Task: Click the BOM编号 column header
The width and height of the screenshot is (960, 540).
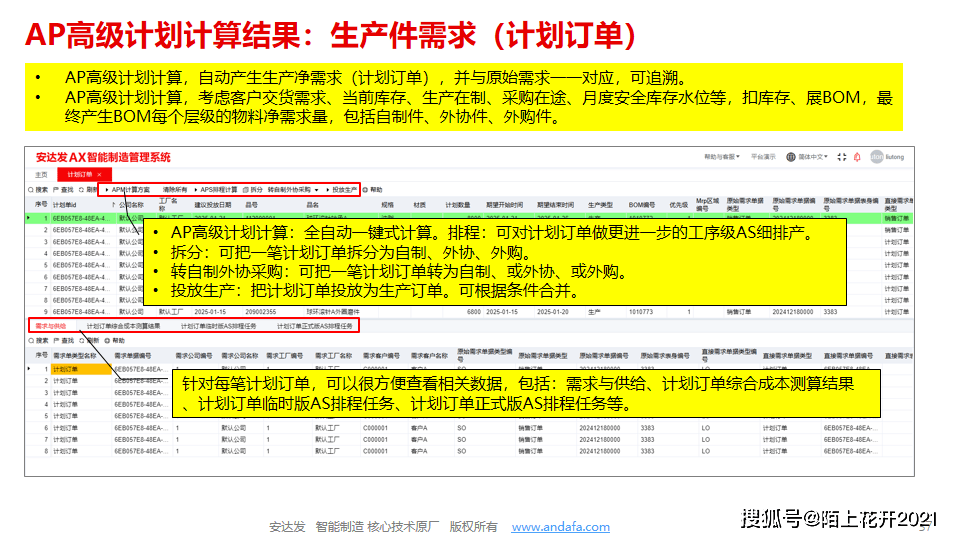Action: click(x=642, y=205)
